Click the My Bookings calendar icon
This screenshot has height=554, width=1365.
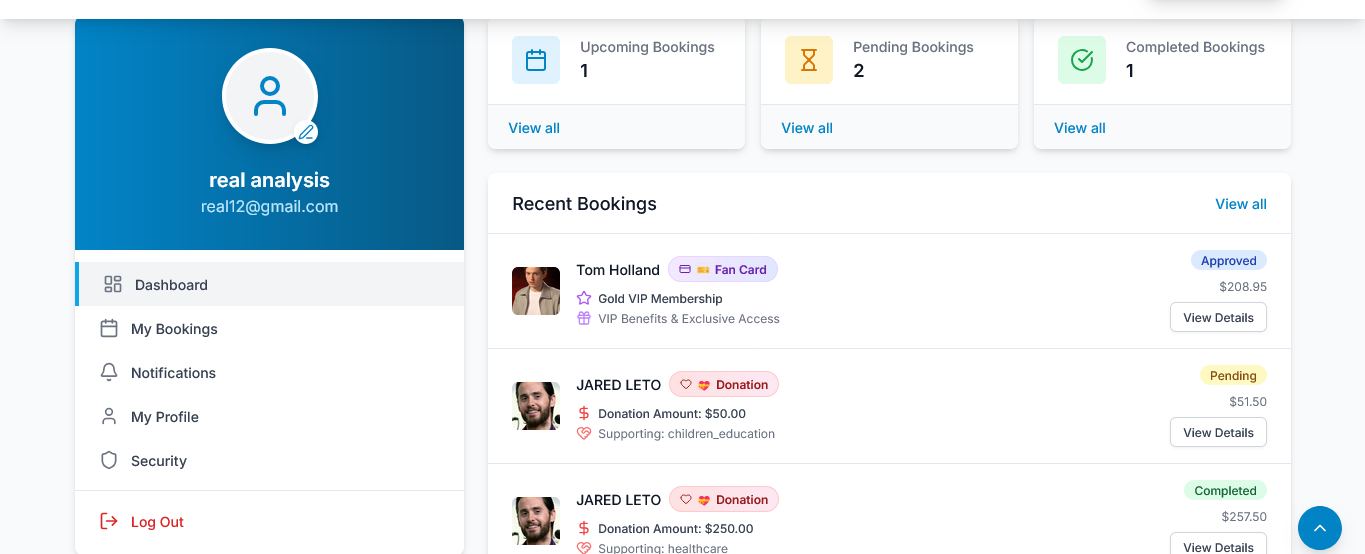pos(109,328)
